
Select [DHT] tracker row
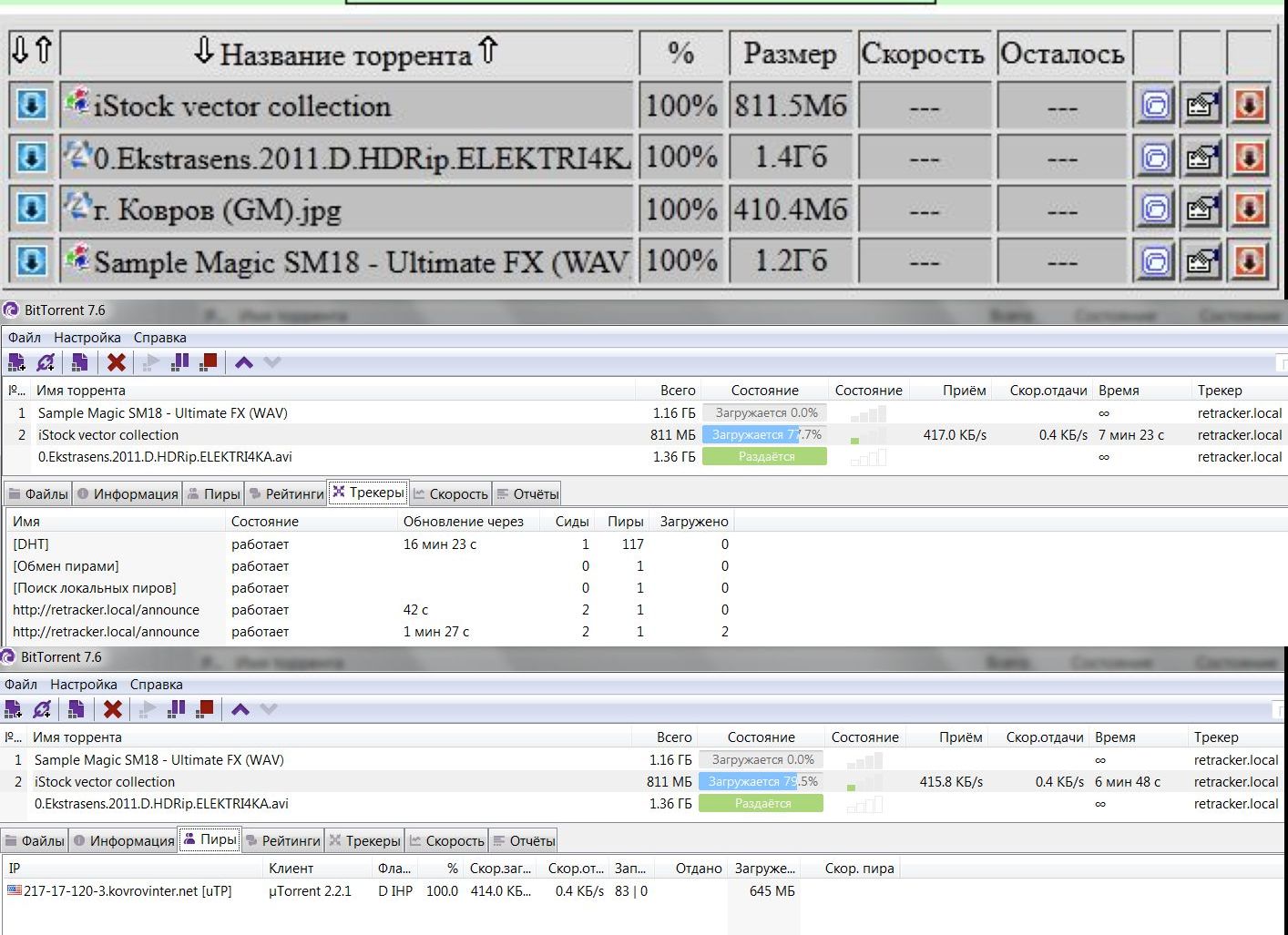[370, 544]
